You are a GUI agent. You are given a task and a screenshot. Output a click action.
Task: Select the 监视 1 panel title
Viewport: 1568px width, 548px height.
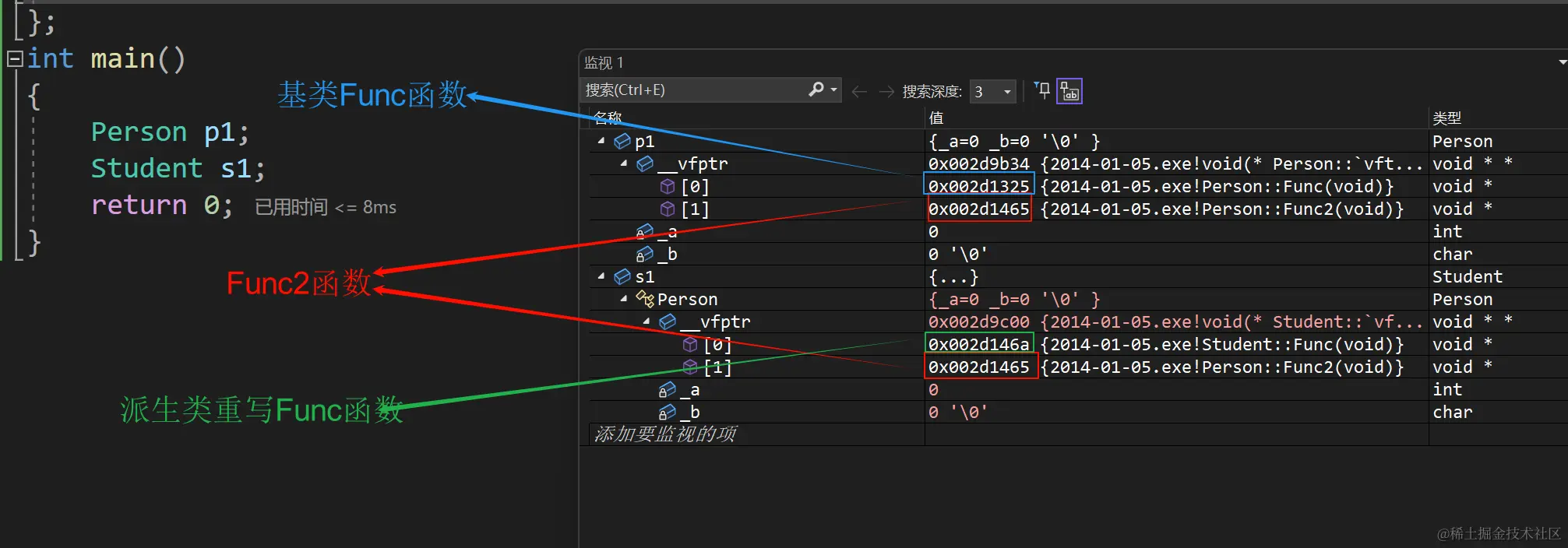604,62
